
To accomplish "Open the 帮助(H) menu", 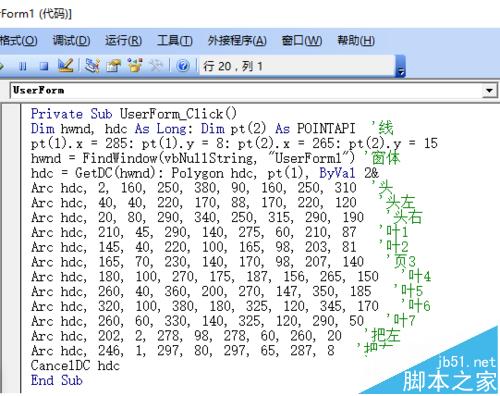I will (x=356, y=41).
